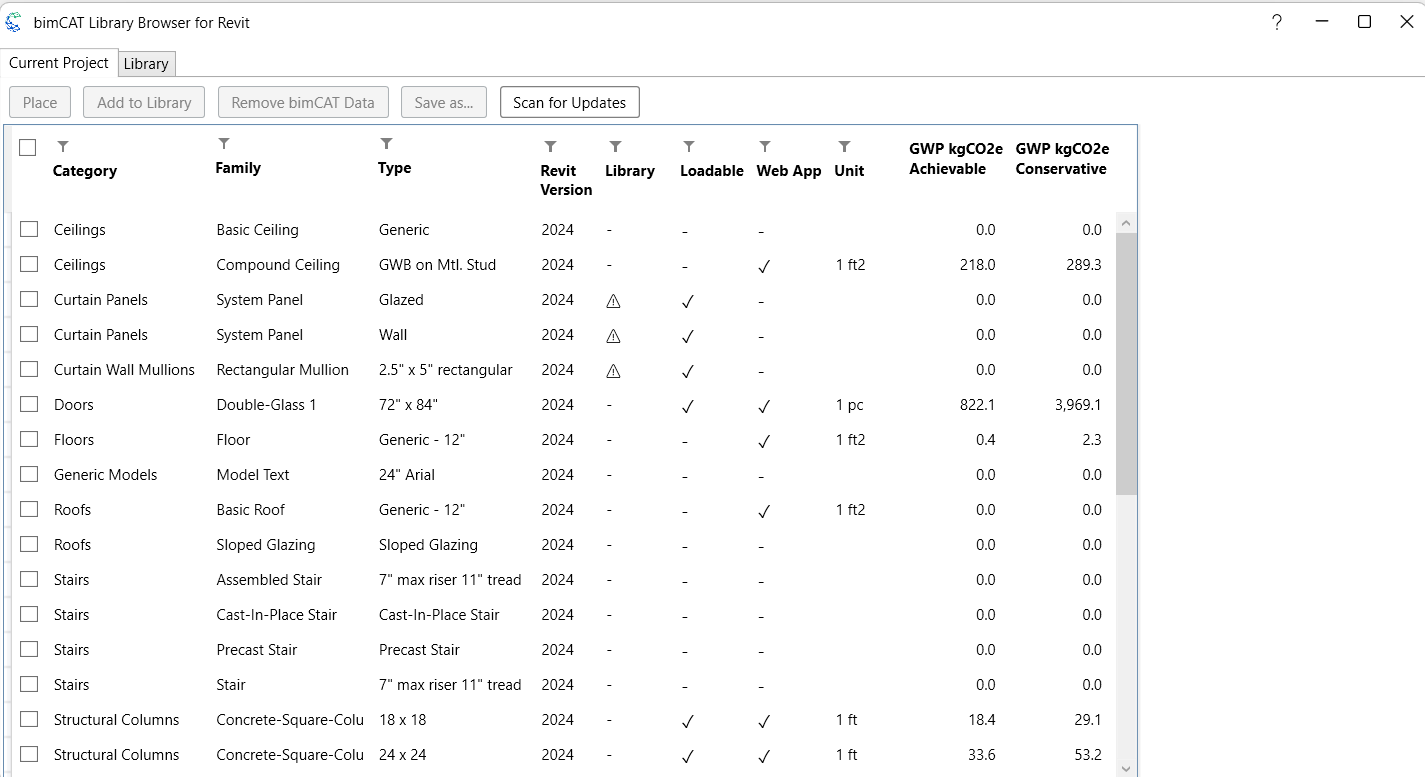Click the filter icon above Library column
This screenshot has height=777, width=1425.
(x=615, y=147)
